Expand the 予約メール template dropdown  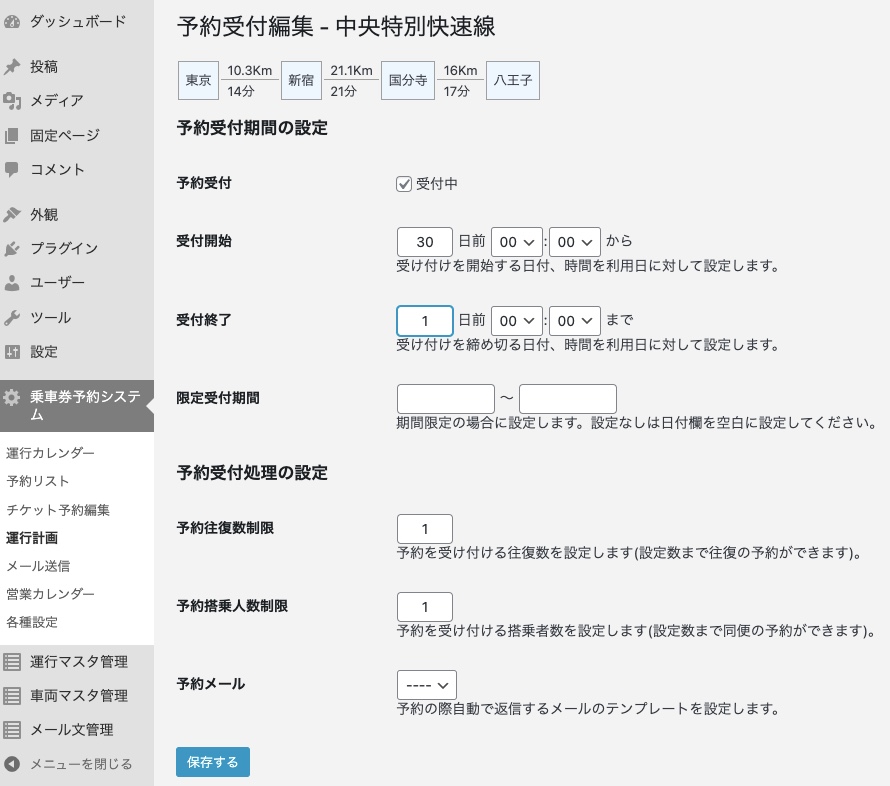coord(426,685)
